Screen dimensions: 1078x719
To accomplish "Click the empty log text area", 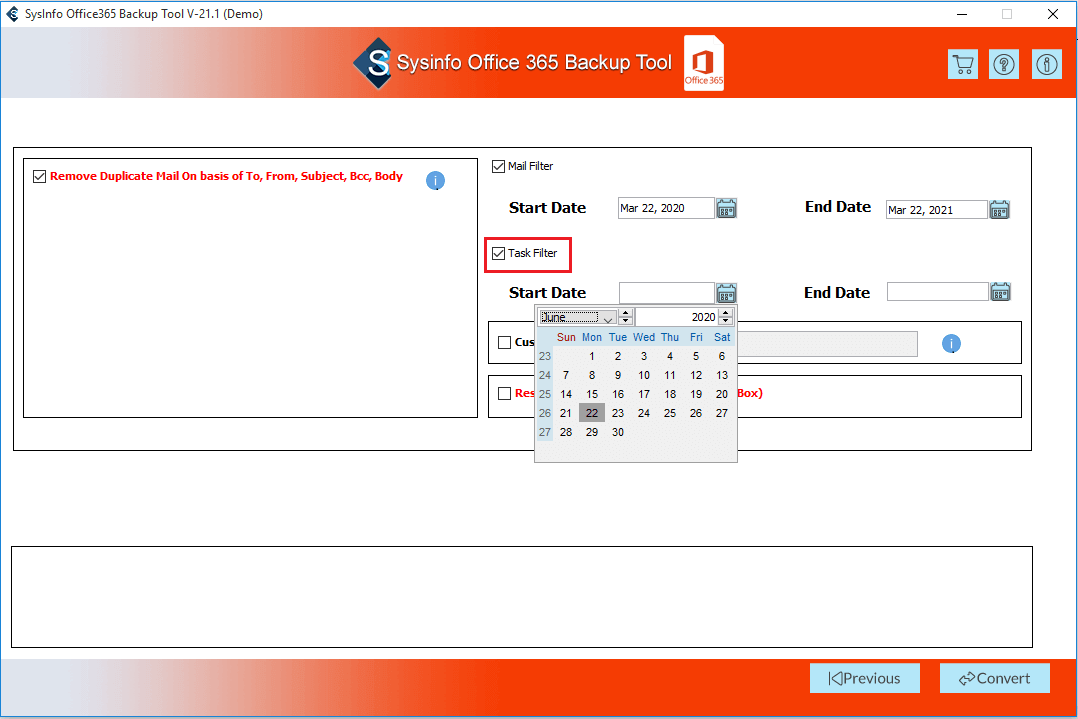I will (522, 597).
